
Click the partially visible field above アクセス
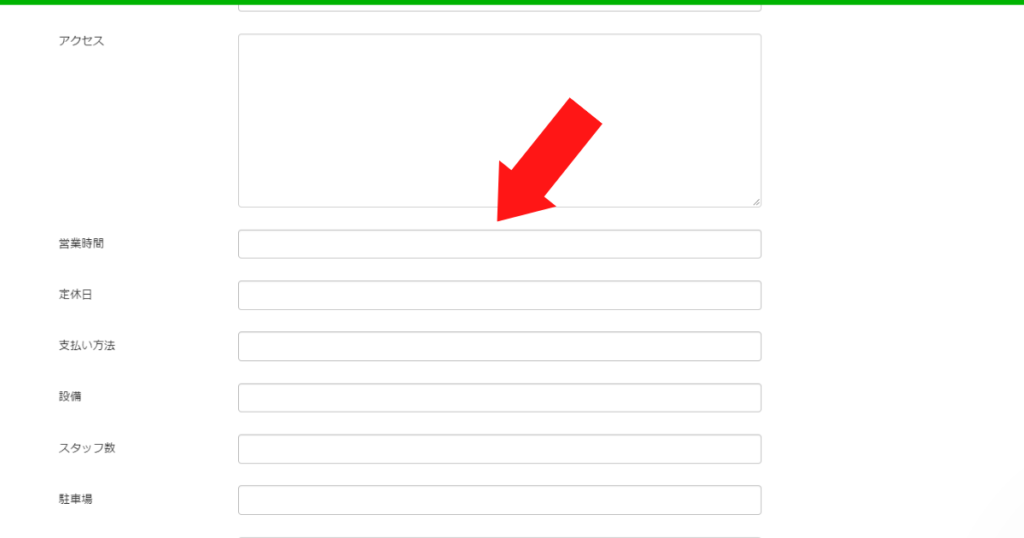point(500,8)
